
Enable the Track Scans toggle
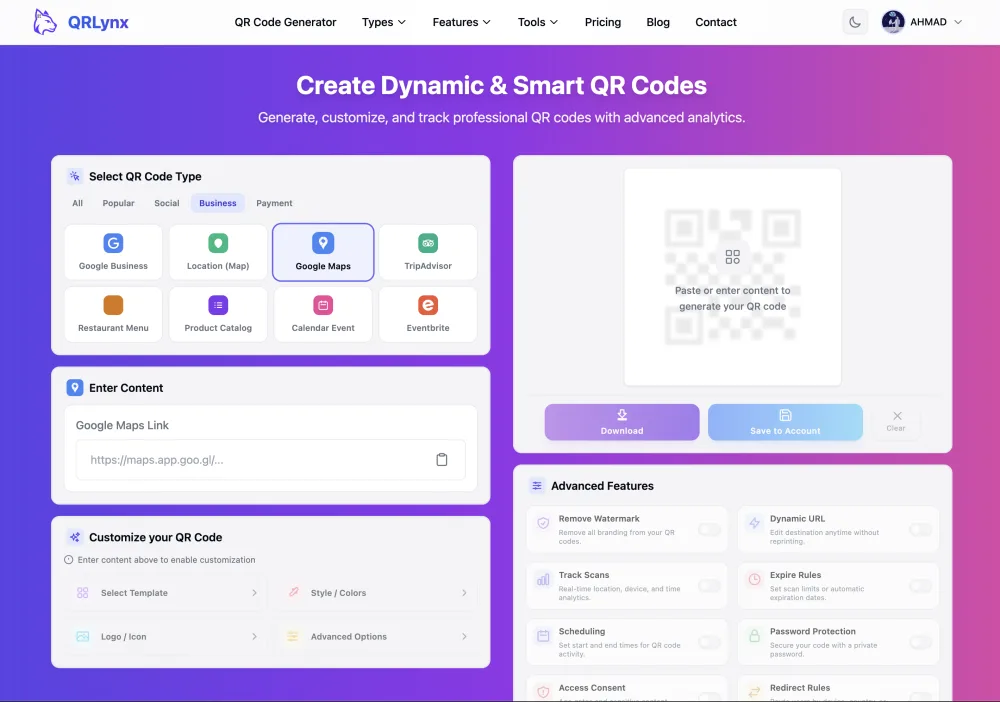(709, 585)
